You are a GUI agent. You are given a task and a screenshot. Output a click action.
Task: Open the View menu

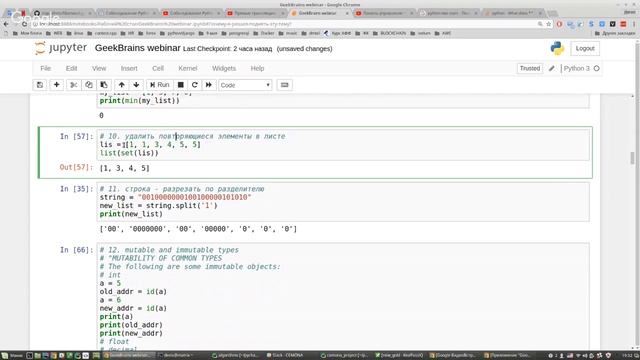pos(99,69)
